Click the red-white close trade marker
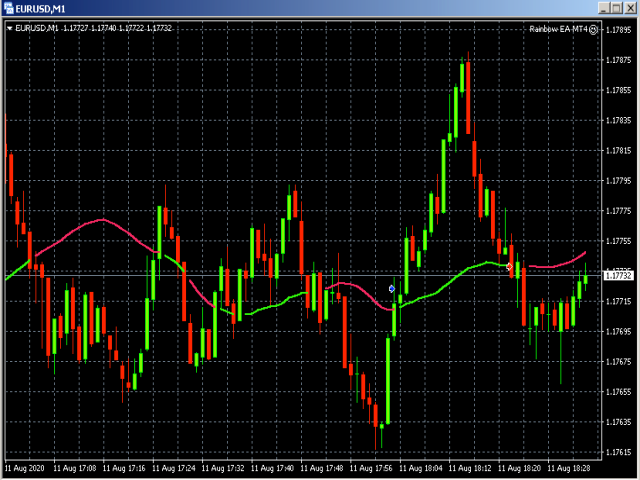Image resolution: width=640 pixels, height=480 pixels. (x=509, y=267)
